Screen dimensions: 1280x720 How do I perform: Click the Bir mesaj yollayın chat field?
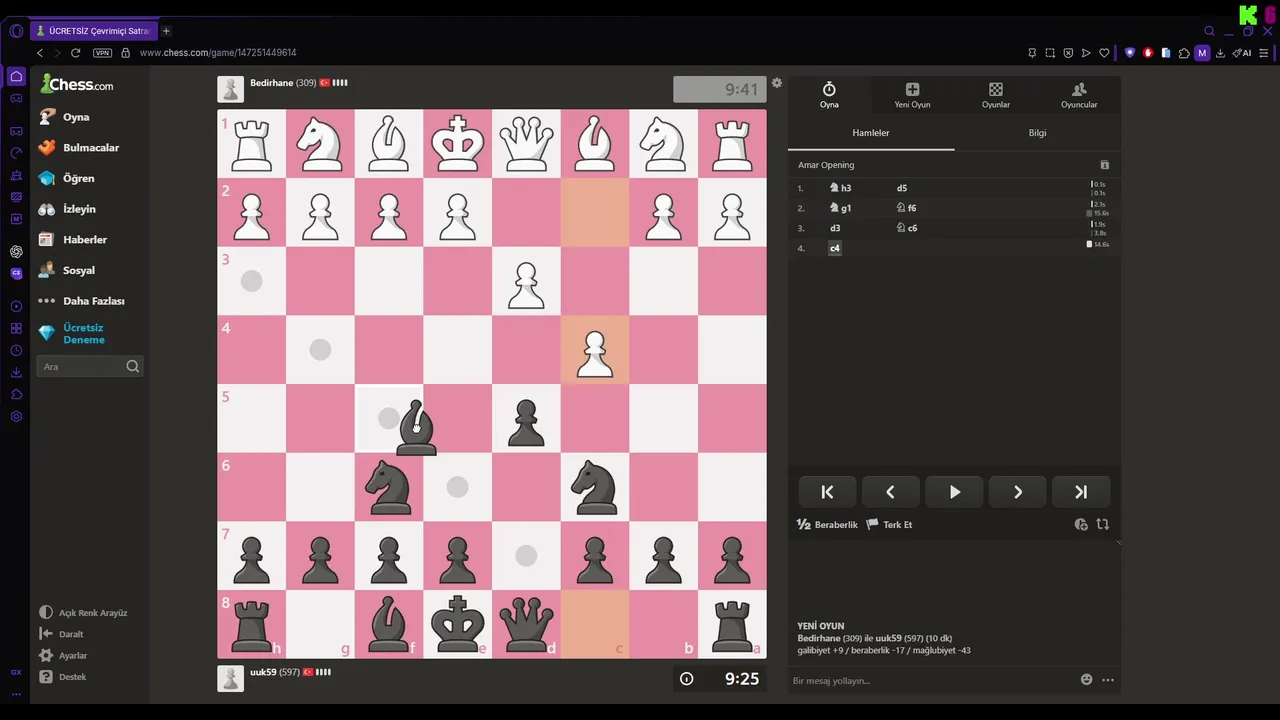pyautogui.click(x=930, y=681)
